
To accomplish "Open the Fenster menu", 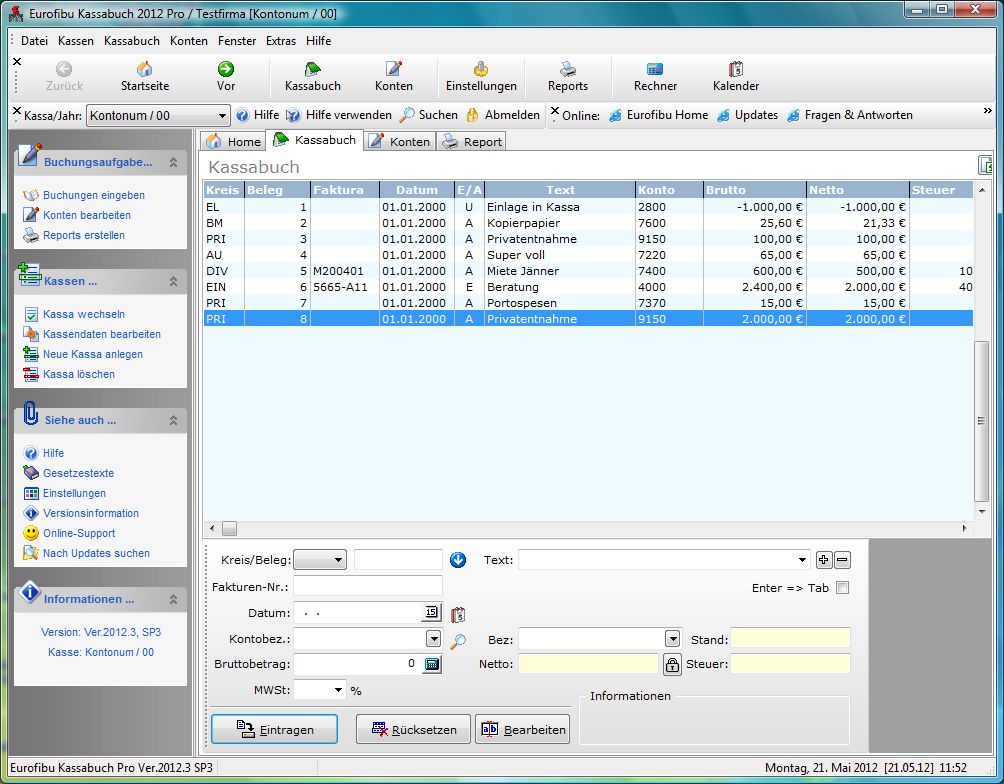I will click(237, 41).
